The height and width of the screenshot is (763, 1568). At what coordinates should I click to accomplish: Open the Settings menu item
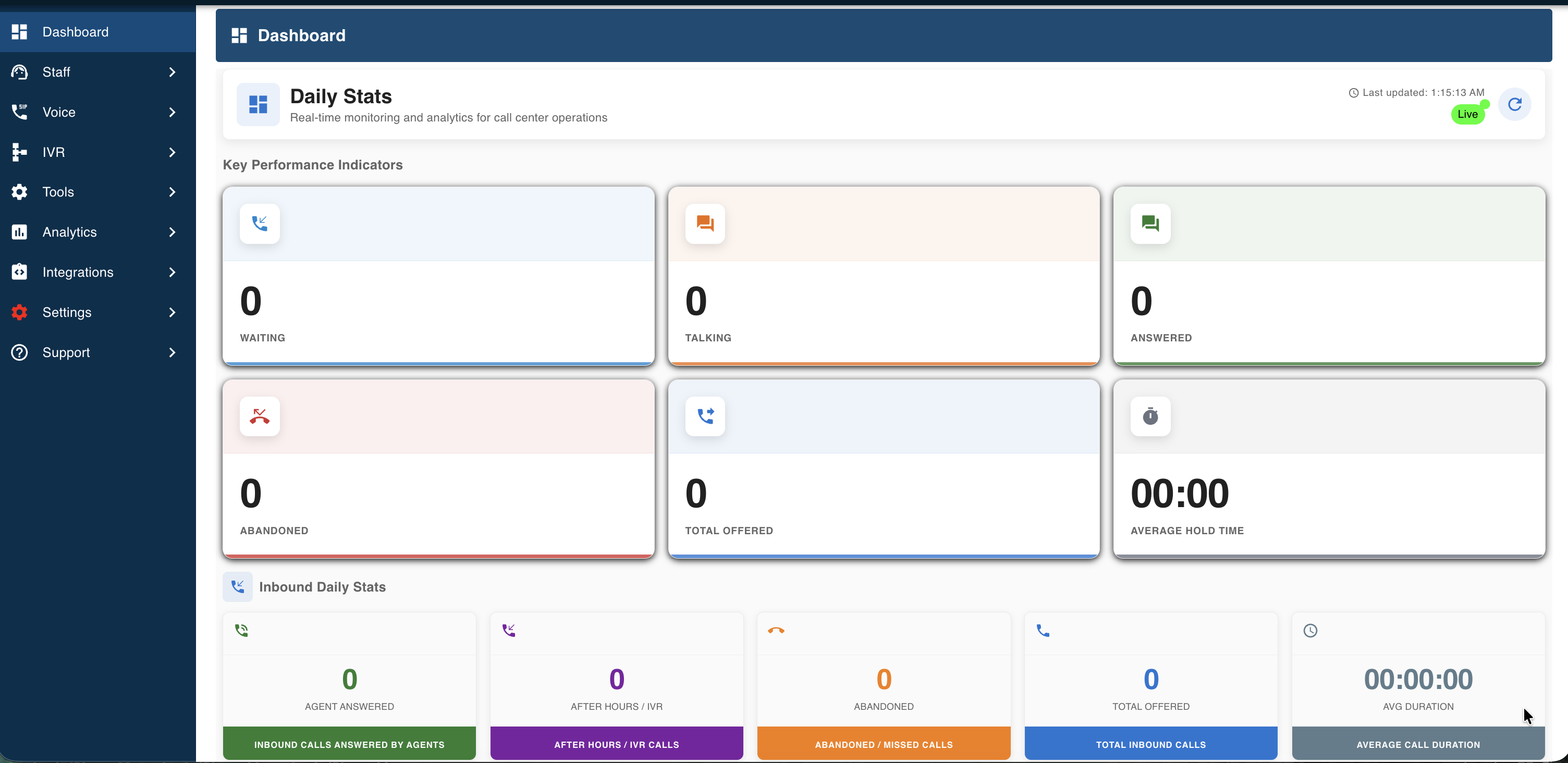(98, 312)
